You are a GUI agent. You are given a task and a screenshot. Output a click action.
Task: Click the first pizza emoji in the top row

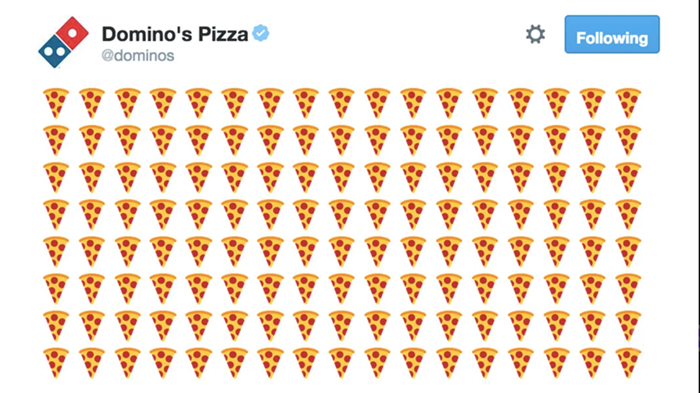(56, 103)
